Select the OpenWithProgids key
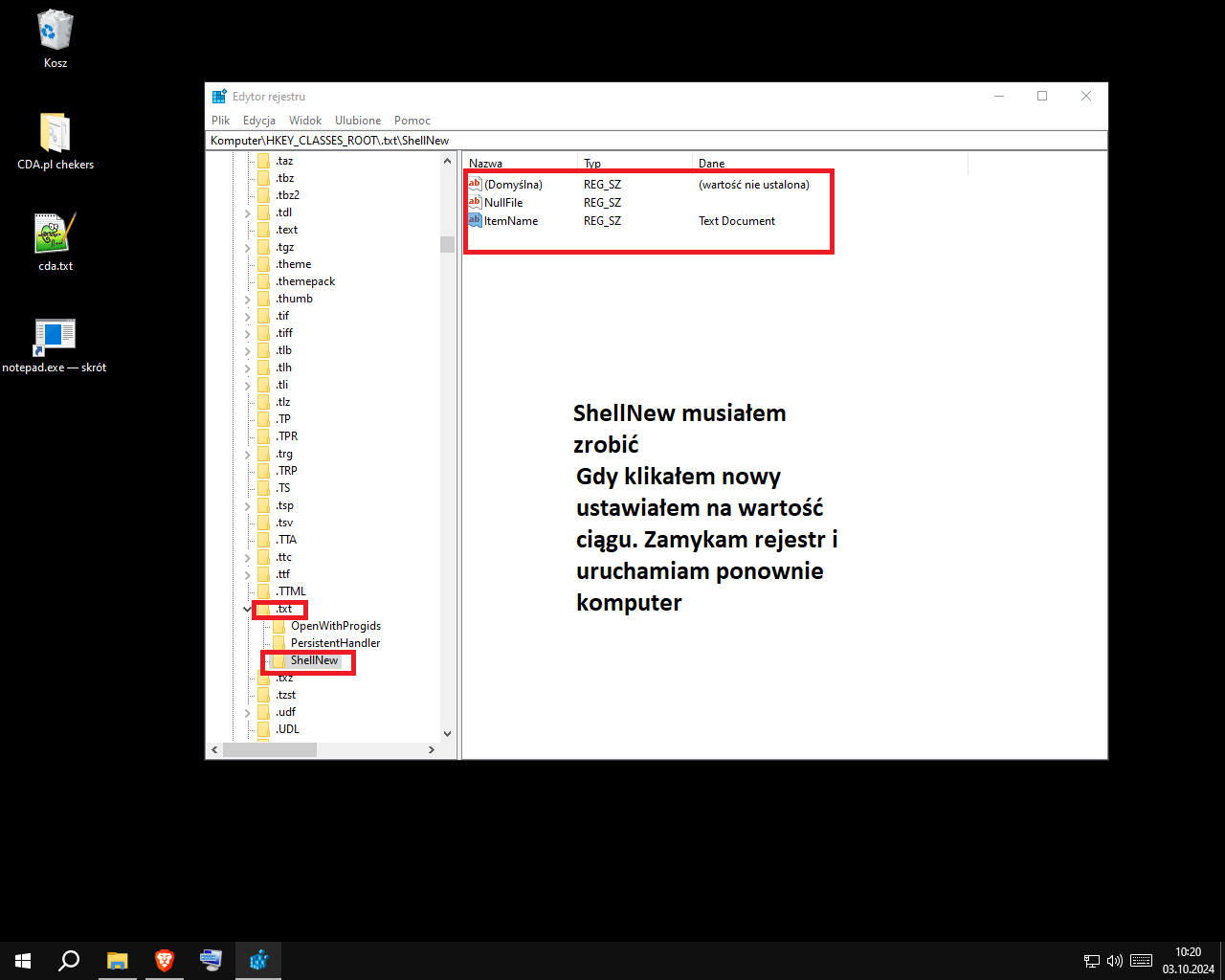 click(335, 626)
